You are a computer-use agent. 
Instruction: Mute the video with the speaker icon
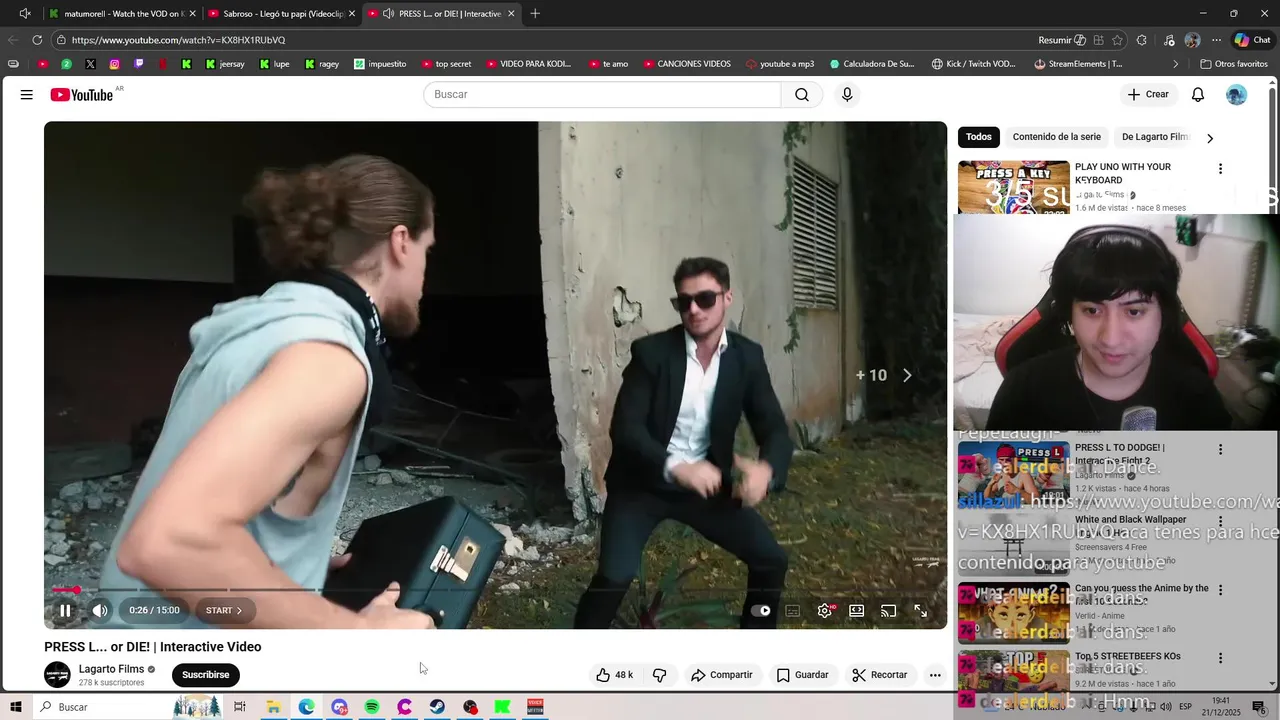(x=100, y=610)
